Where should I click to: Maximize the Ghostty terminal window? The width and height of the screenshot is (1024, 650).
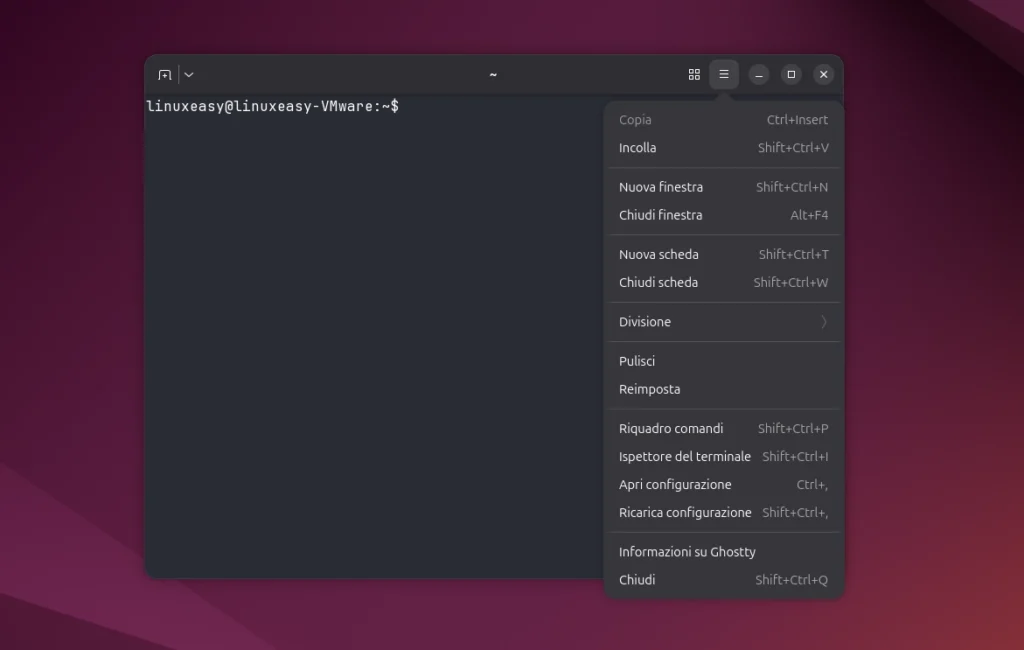pyautogui.click(x=791, y=75)
